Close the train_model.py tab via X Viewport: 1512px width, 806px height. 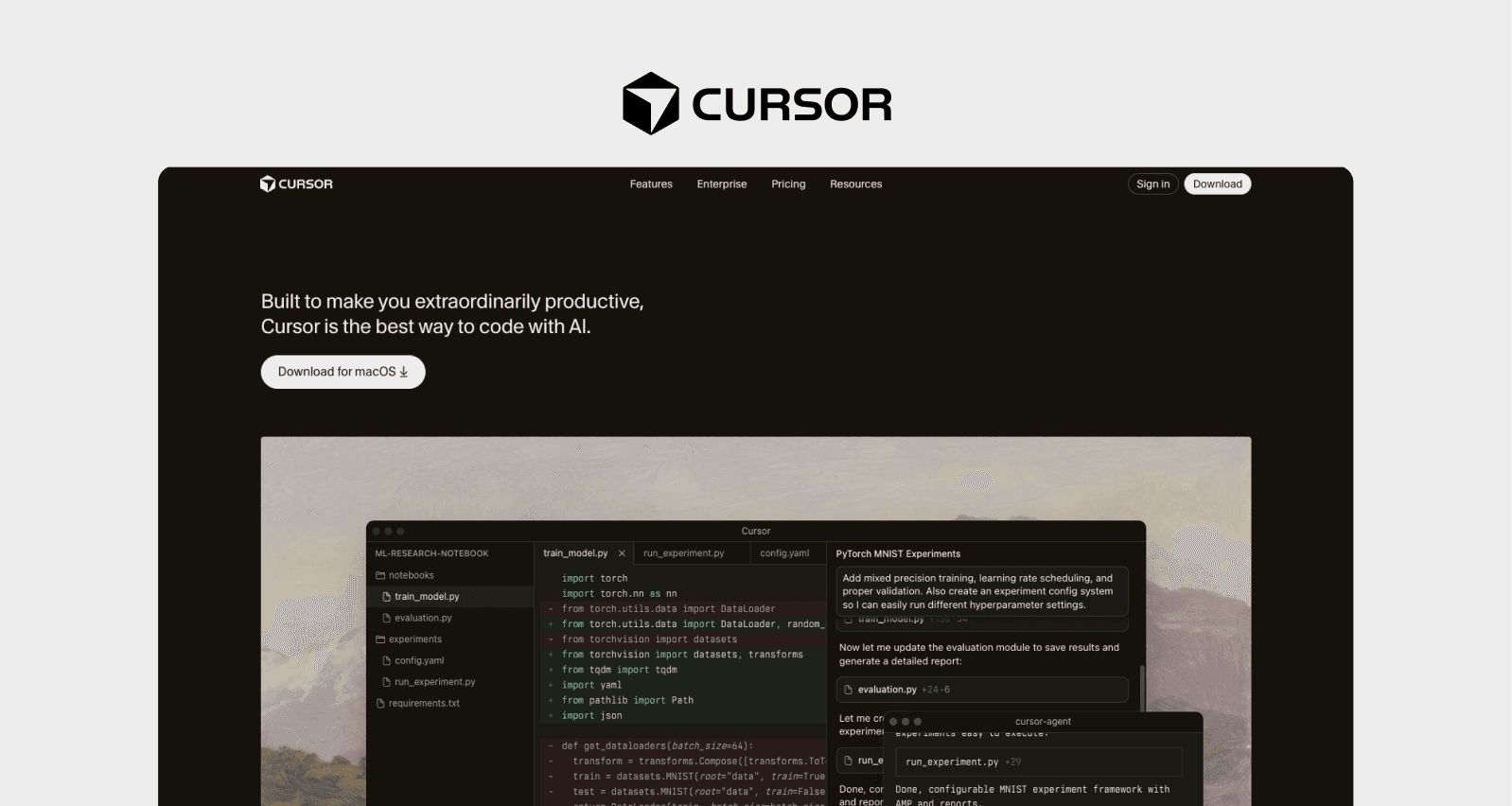[x=622, y=553]
